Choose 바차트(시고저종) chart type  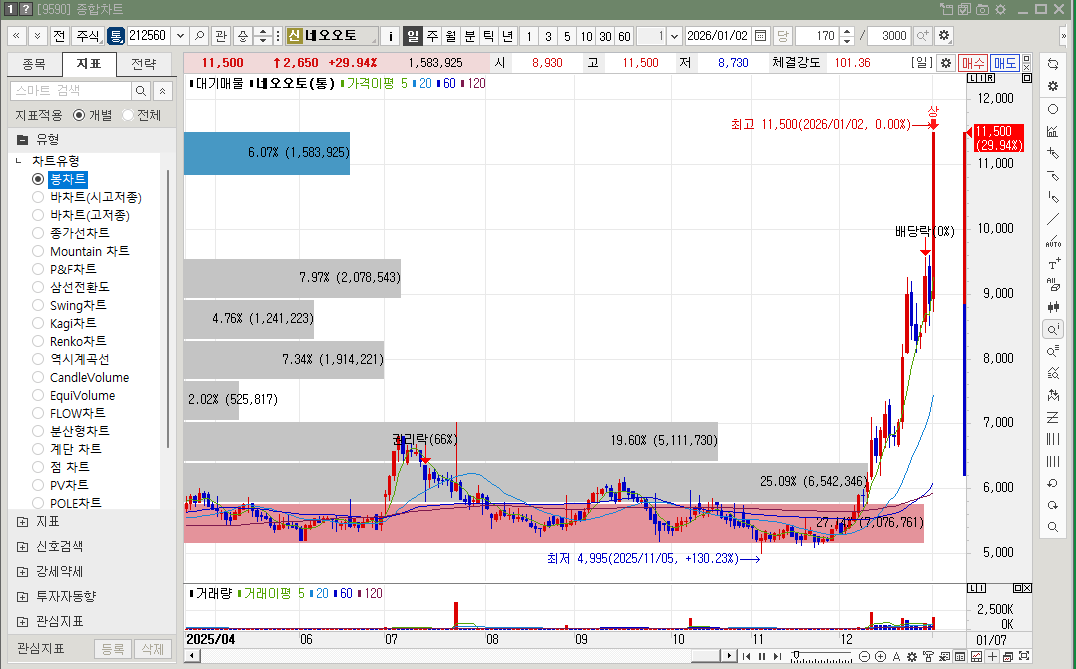[x=38, y=197]
